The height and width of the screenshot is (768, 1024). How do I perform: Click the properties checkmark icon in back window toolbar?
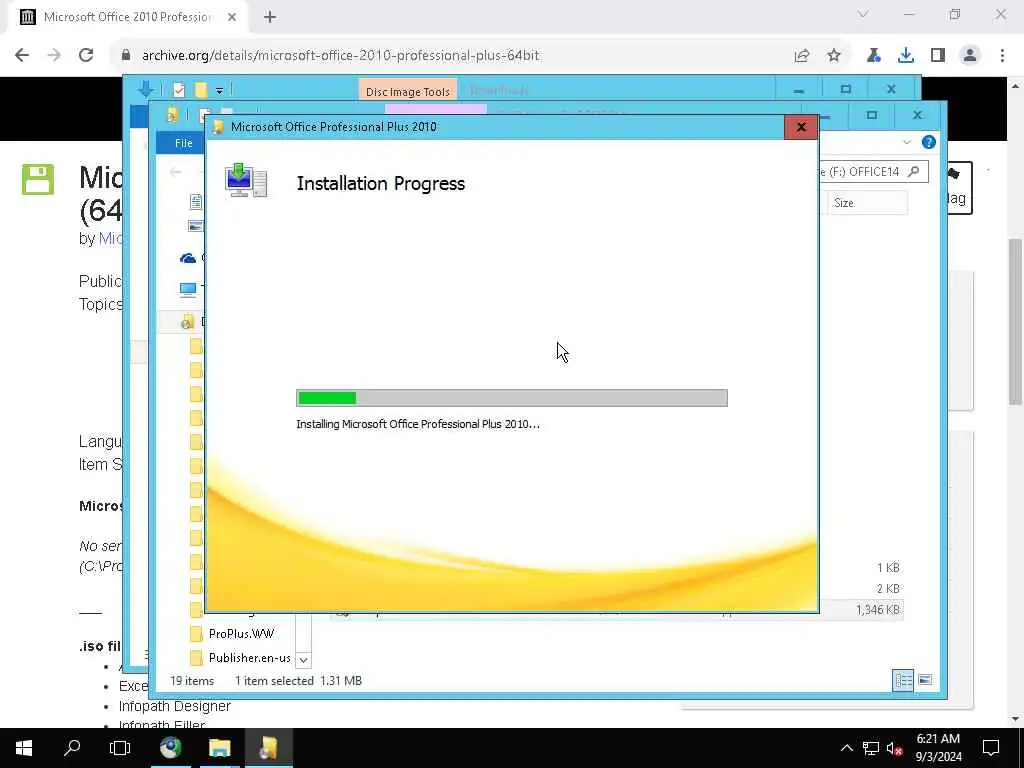(x=179, y=89)
